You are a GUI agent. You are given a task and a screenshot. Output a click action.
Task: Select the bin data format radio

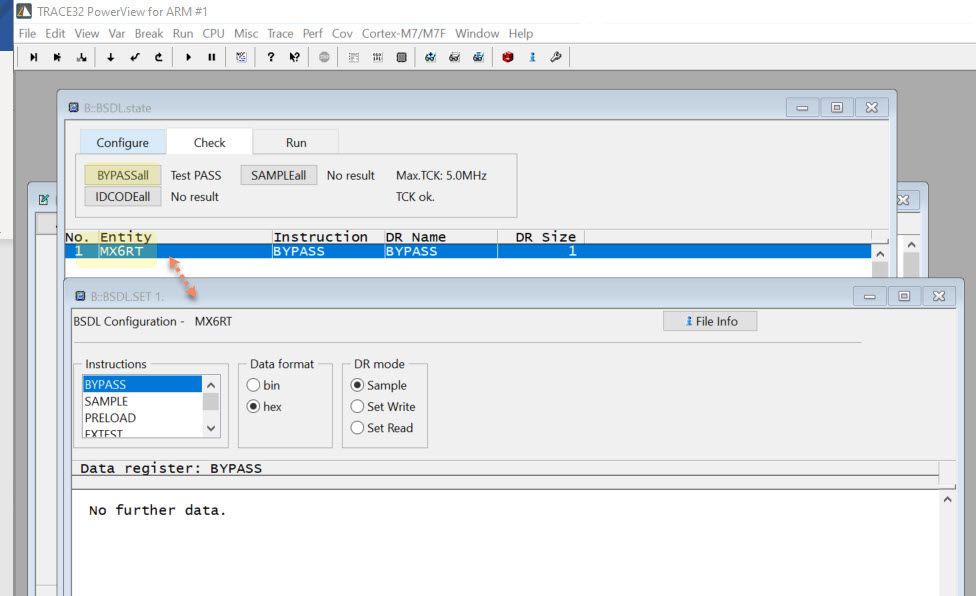tap(253, 385)
